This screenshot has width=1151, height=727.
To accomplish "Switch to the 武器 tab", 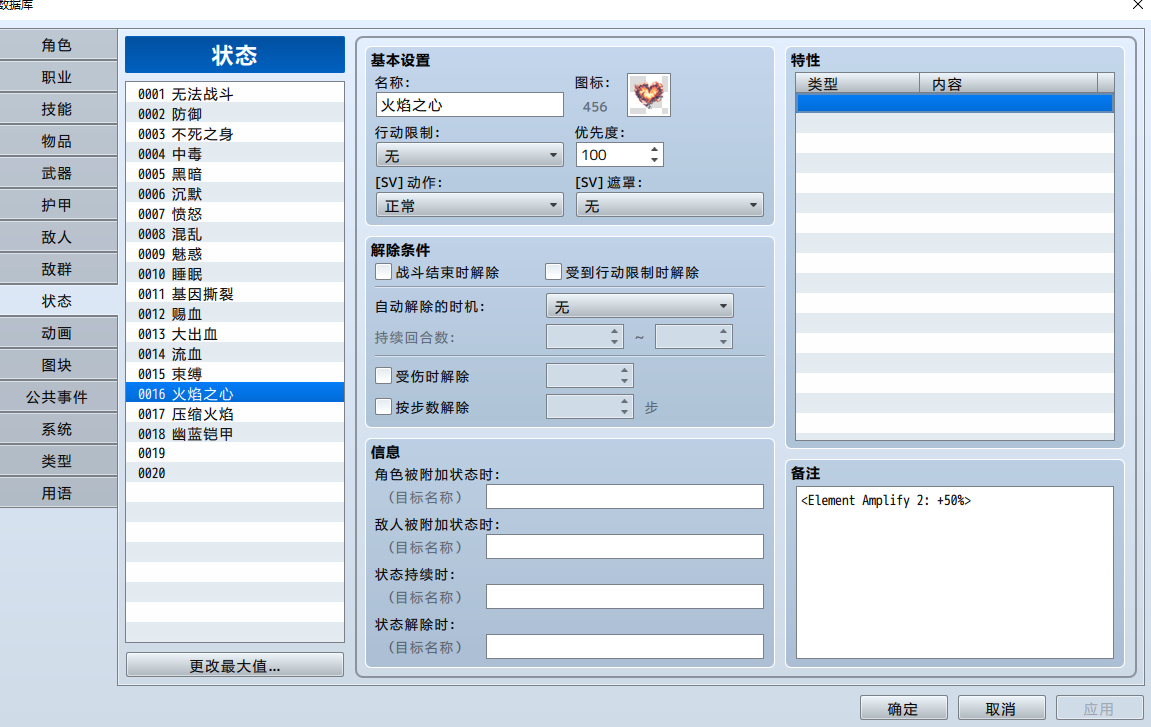I will (x=57, y=173).
